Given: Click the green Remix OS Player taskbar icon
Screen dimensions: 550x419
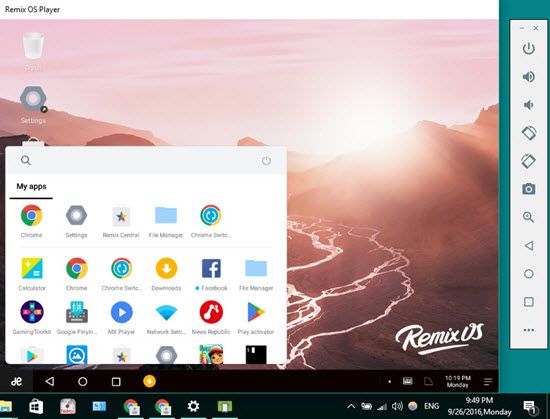Looking at the screenshot, I should pyautogui.click(x=225, y=407).
